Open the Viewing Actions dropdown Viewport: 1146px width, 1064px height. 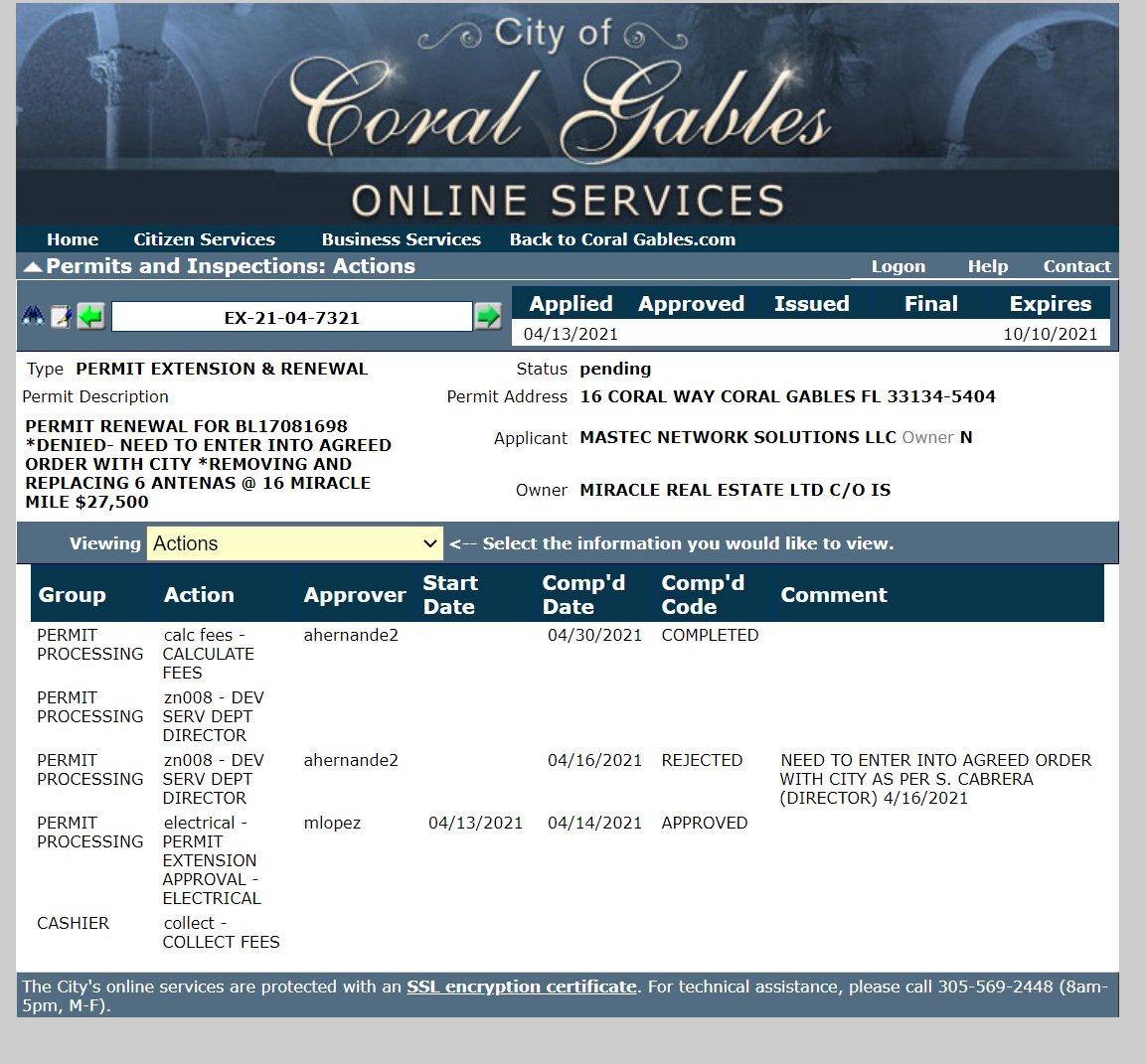click(295, 543)
